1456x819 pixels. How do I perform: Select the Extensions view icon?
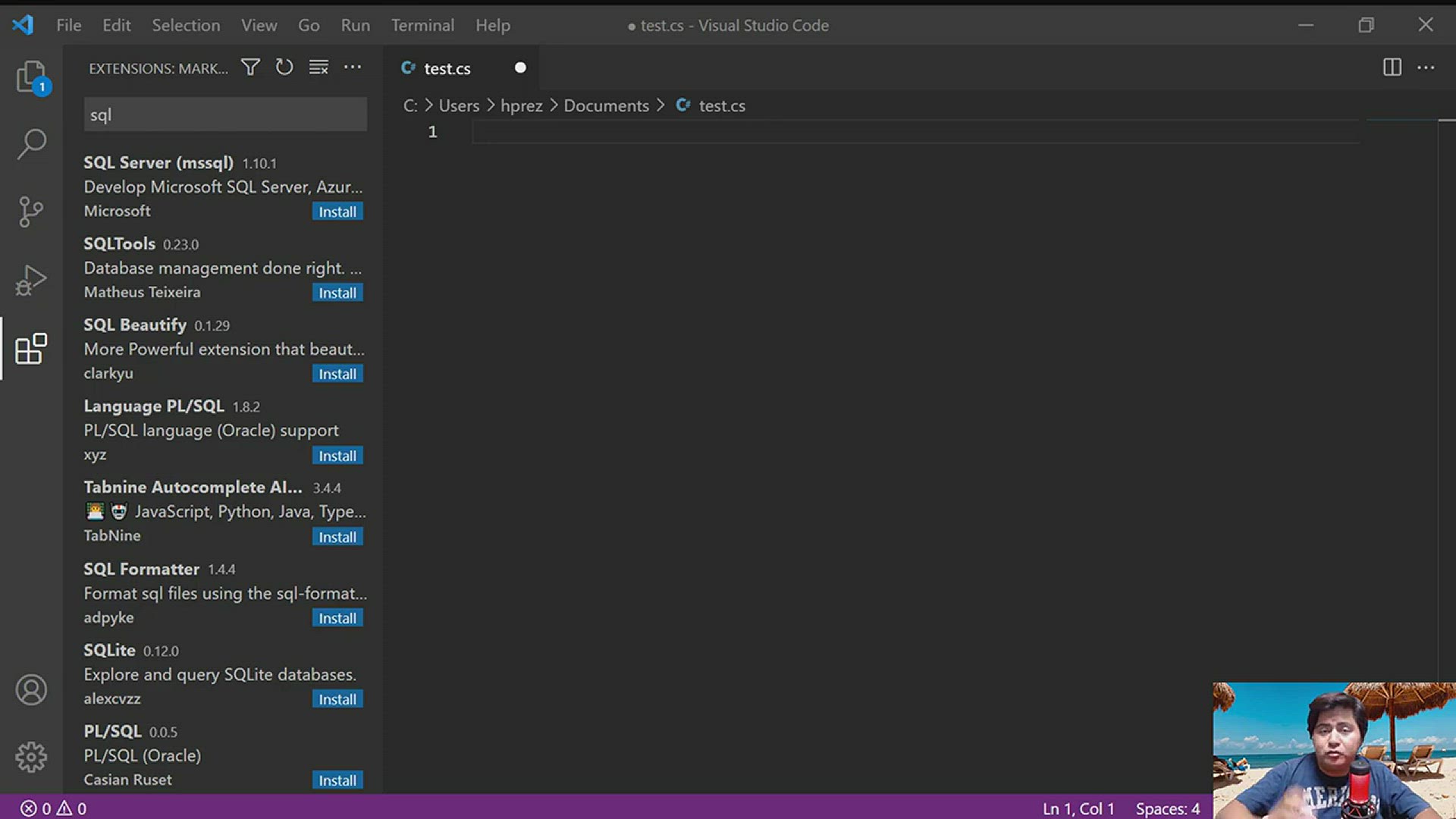31,349
